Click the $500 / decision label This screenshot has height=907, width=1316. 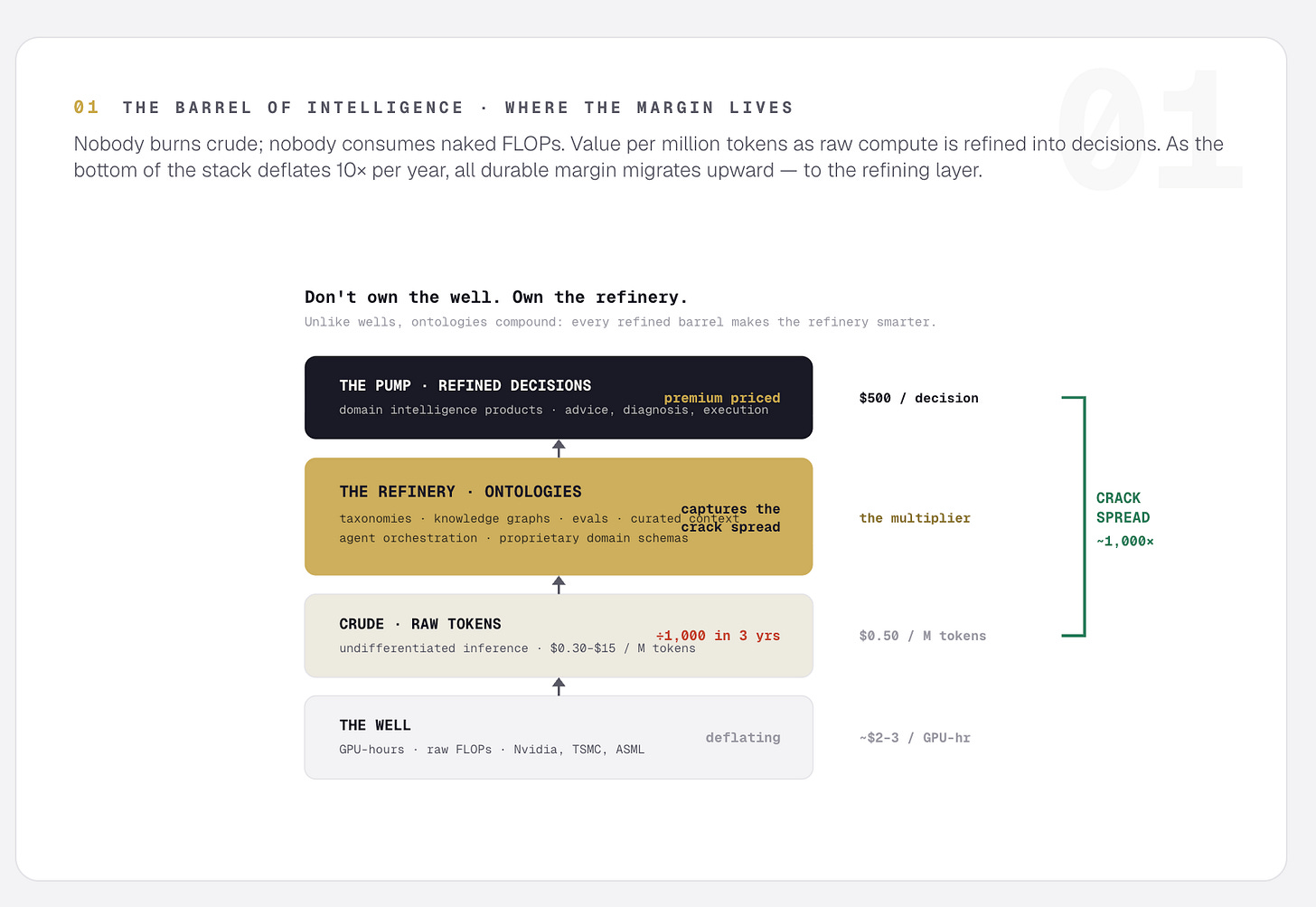point(918,398)
